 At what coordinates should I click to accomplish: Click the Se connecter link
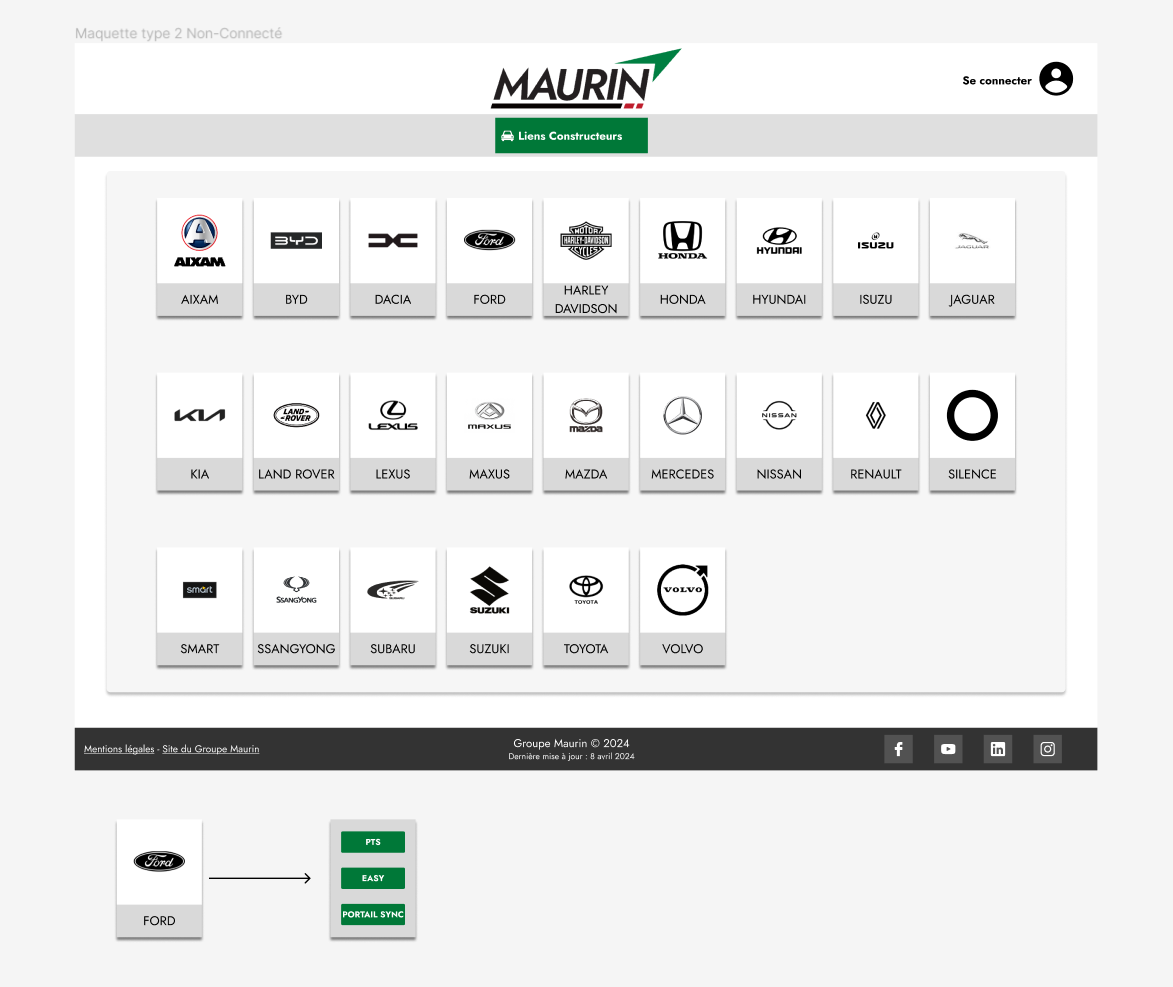click(996, 81)
